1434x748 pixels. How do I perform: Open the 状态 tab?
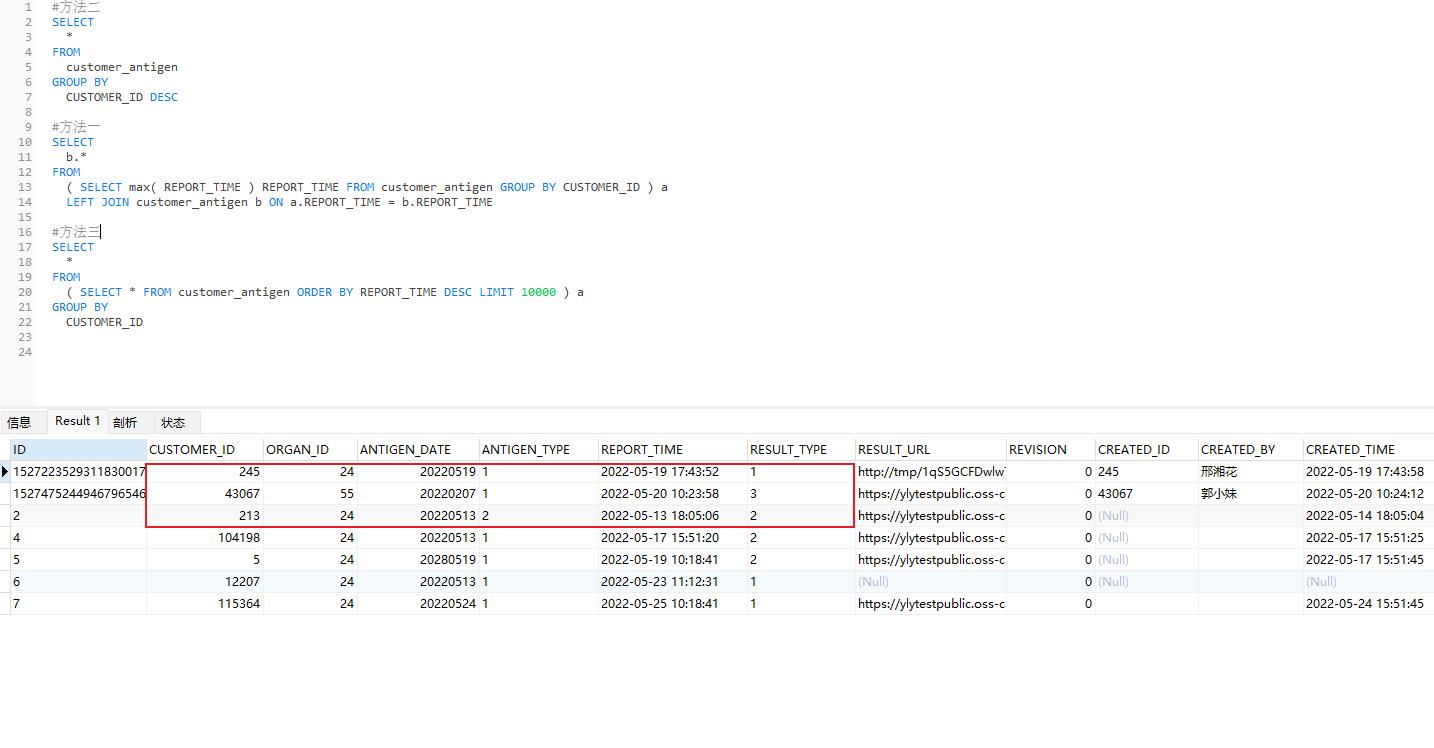point(172,421)
